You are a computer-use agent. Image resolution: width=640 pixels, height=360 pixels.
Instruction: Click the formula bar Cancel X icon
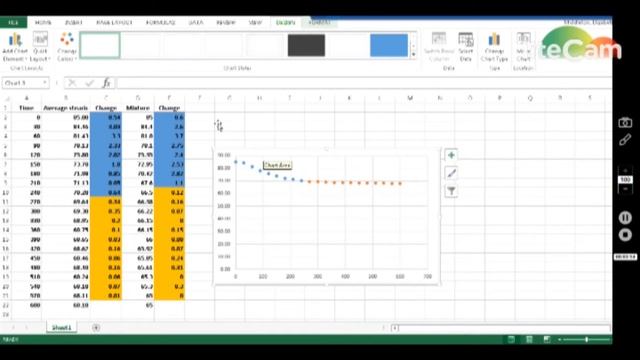pos(72,83)
